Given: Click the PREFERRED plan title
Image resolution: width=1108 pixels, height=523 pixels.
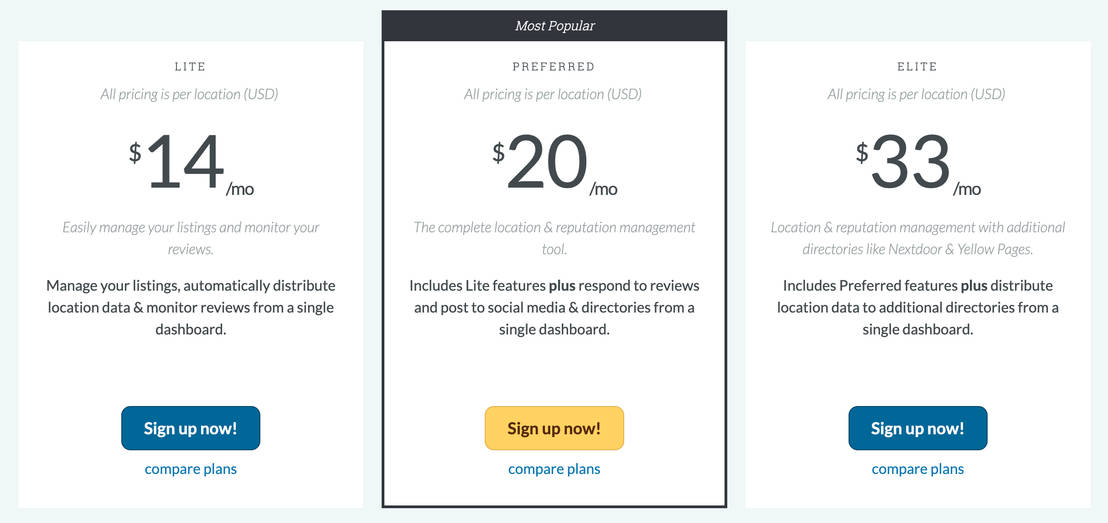Looking at the screenshot, I should (x=554, y=67).
